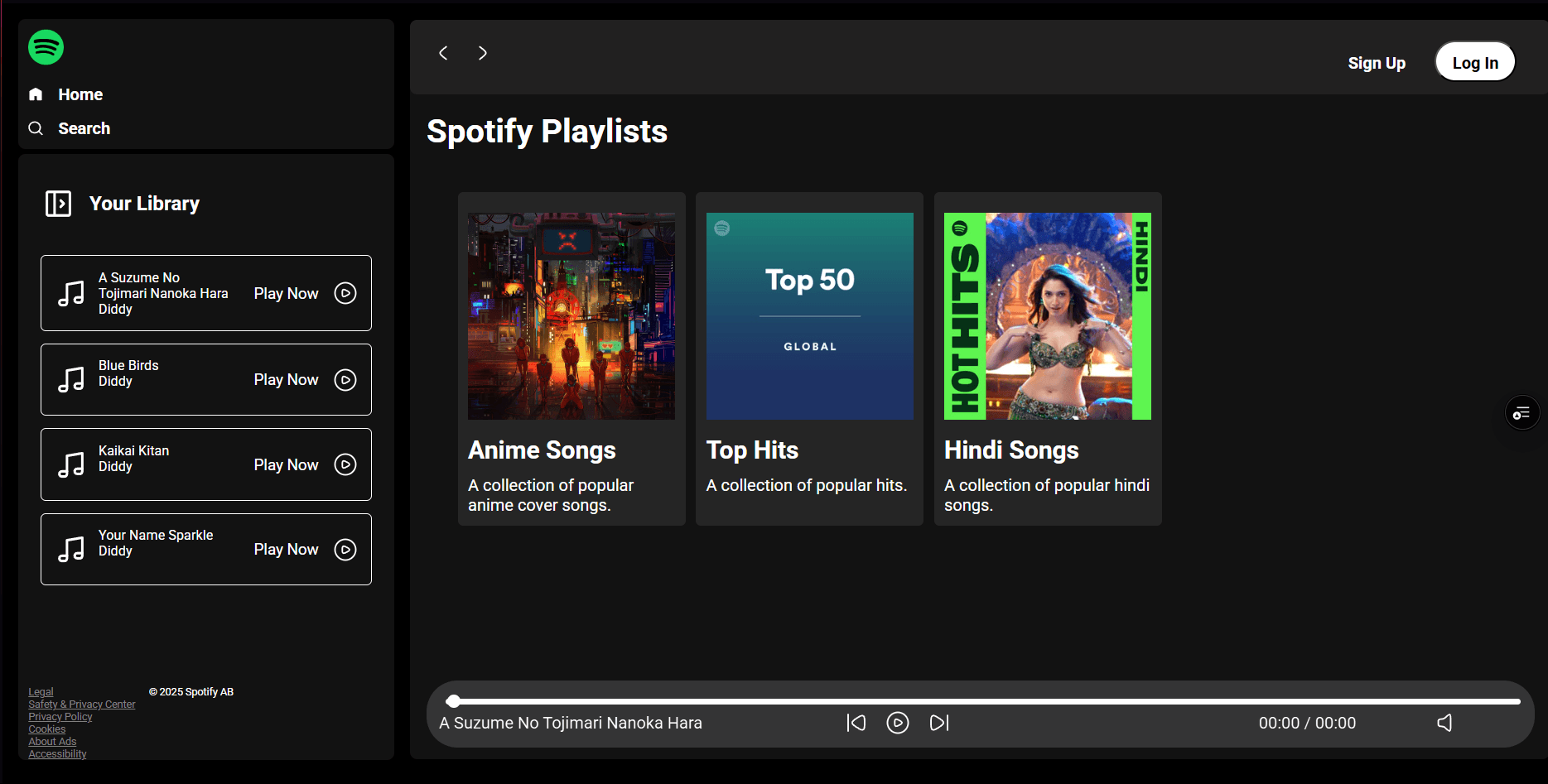1548x784 pixels.
Task: Click the music note icon beside Blue Birds
Action: (73, 379)
